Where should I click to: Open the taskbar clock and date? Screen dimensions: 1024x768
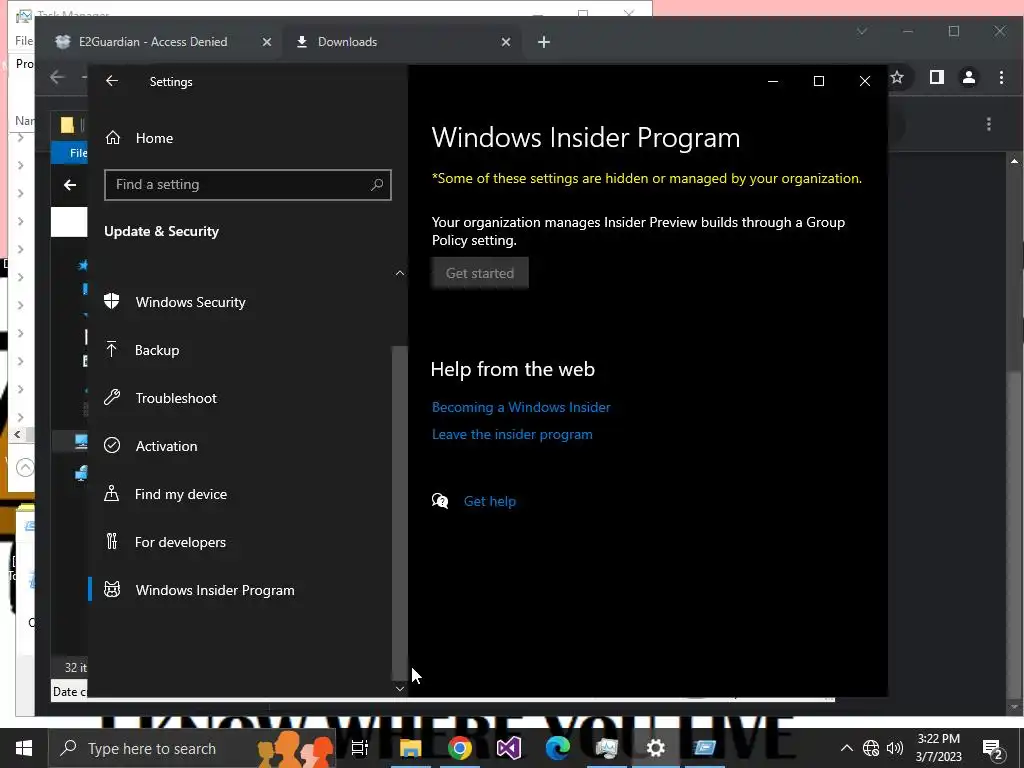[938, 748]
